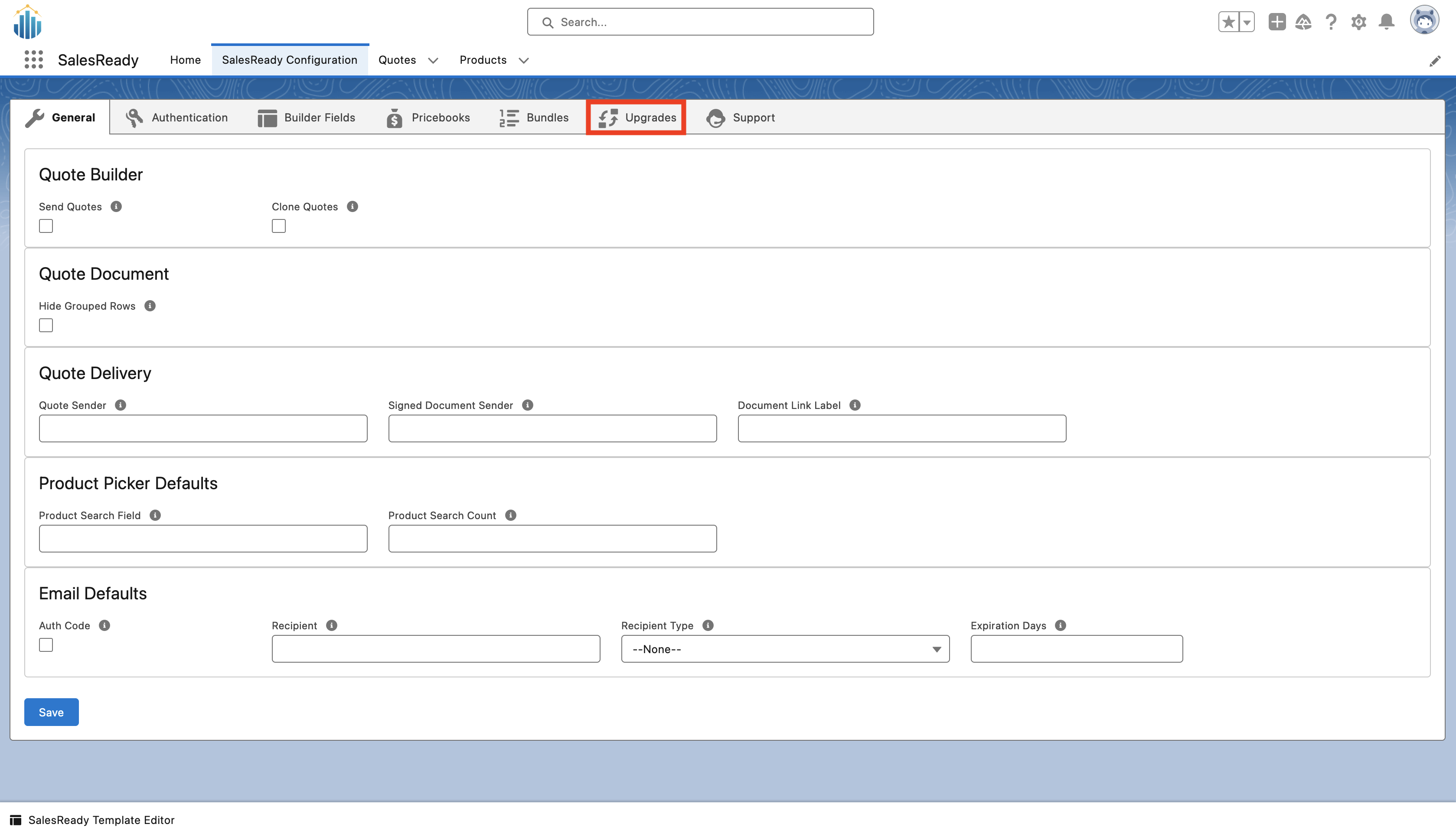This screenshot has width=1456, height=837.
Task: Show info tooltip for Send Quotes
Action: [116, 206]
